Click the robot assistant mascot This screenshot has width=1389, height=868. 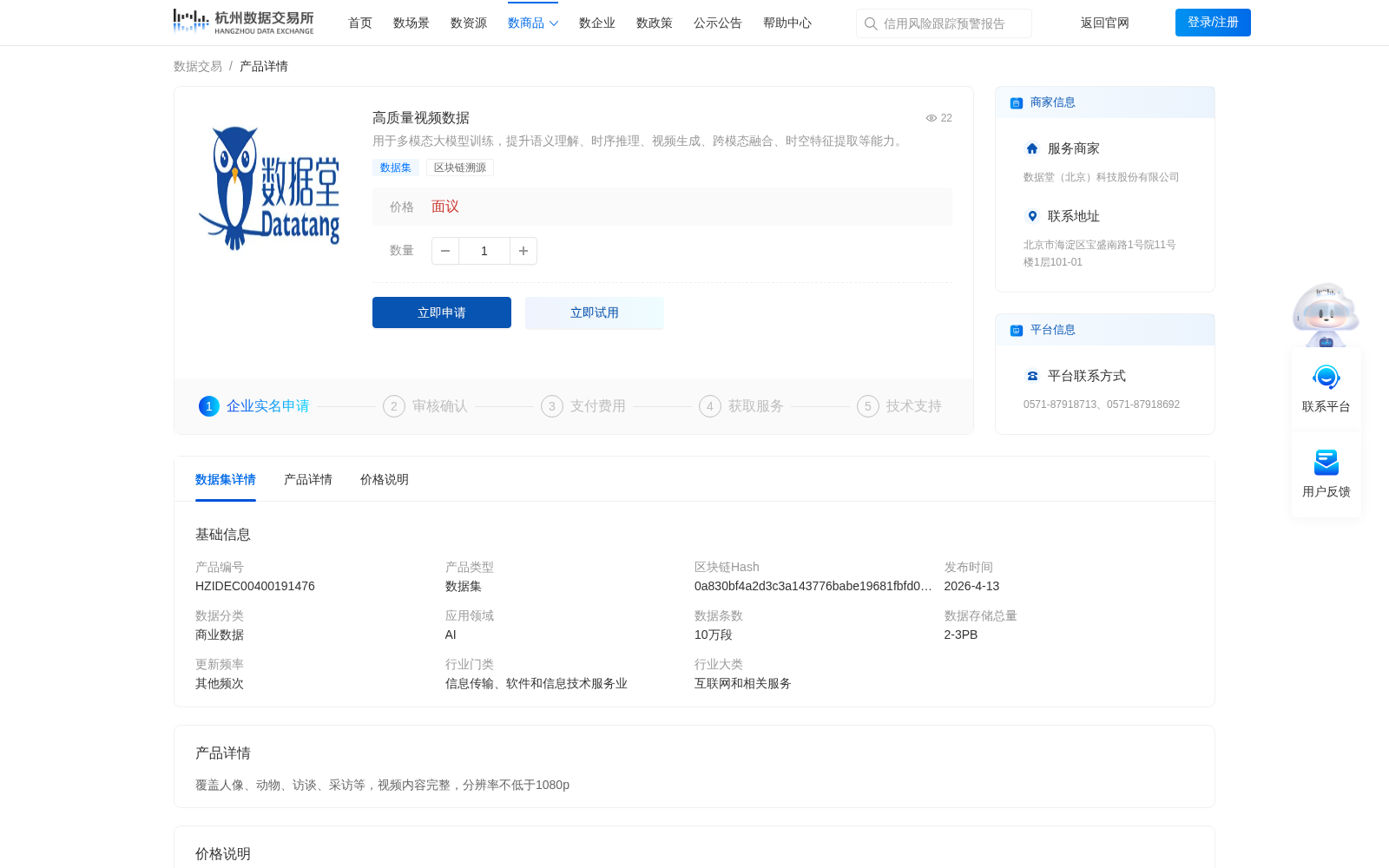pos(1326,314)
